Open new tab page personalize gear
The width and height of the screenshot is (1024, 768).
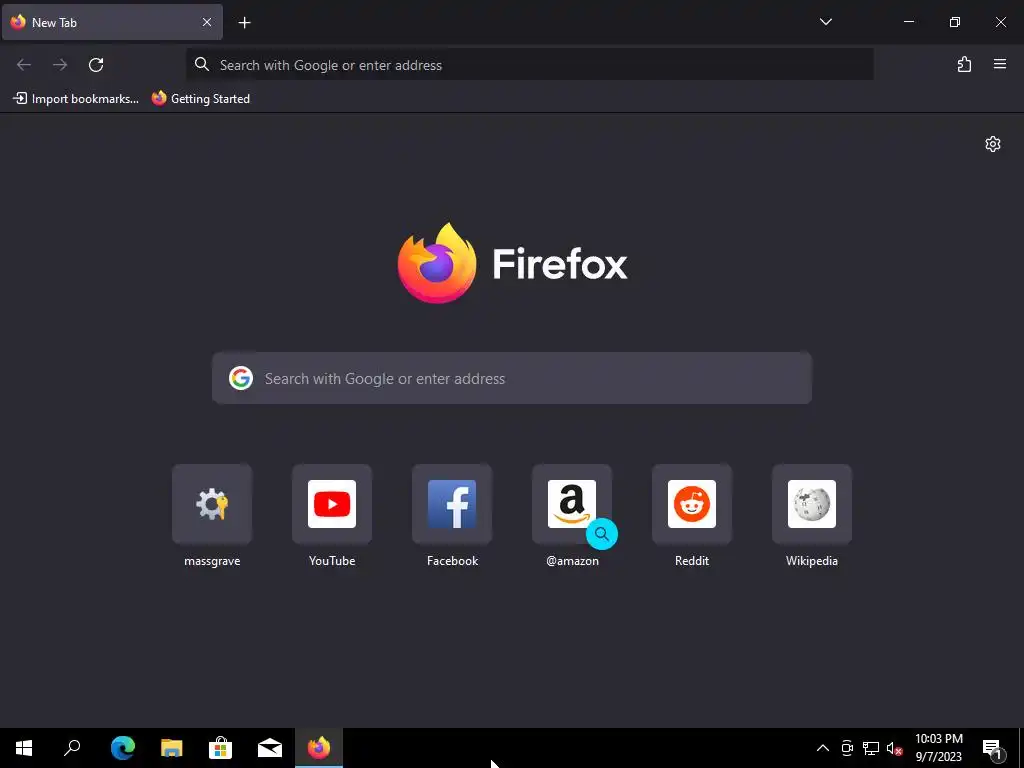[993, 144]
